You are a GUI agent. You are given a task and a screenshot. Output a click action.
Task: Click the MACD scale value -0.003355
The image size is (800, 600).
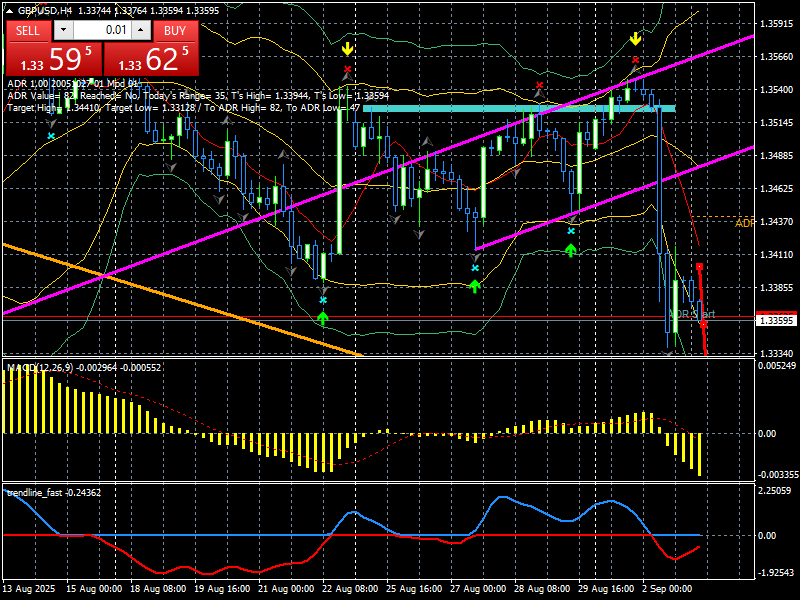[x=777, y=475]
